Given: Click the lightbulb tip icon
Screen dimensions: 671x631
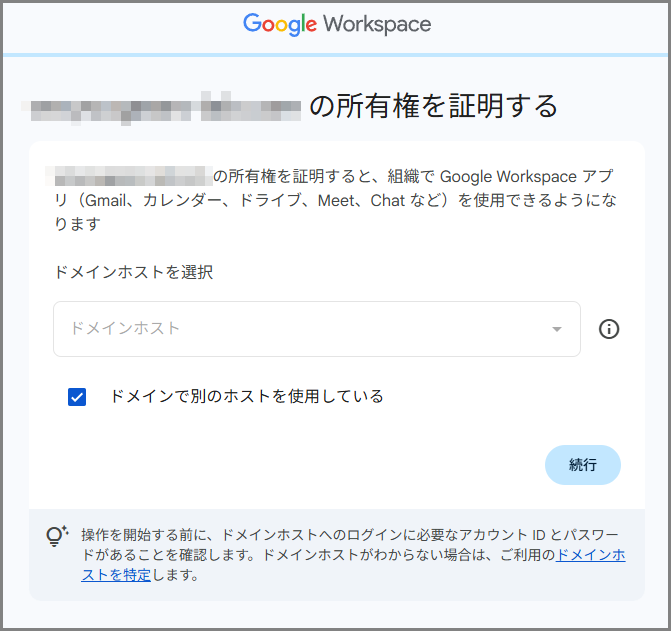Looking at the screenshot, I should (x=57, y=536).
